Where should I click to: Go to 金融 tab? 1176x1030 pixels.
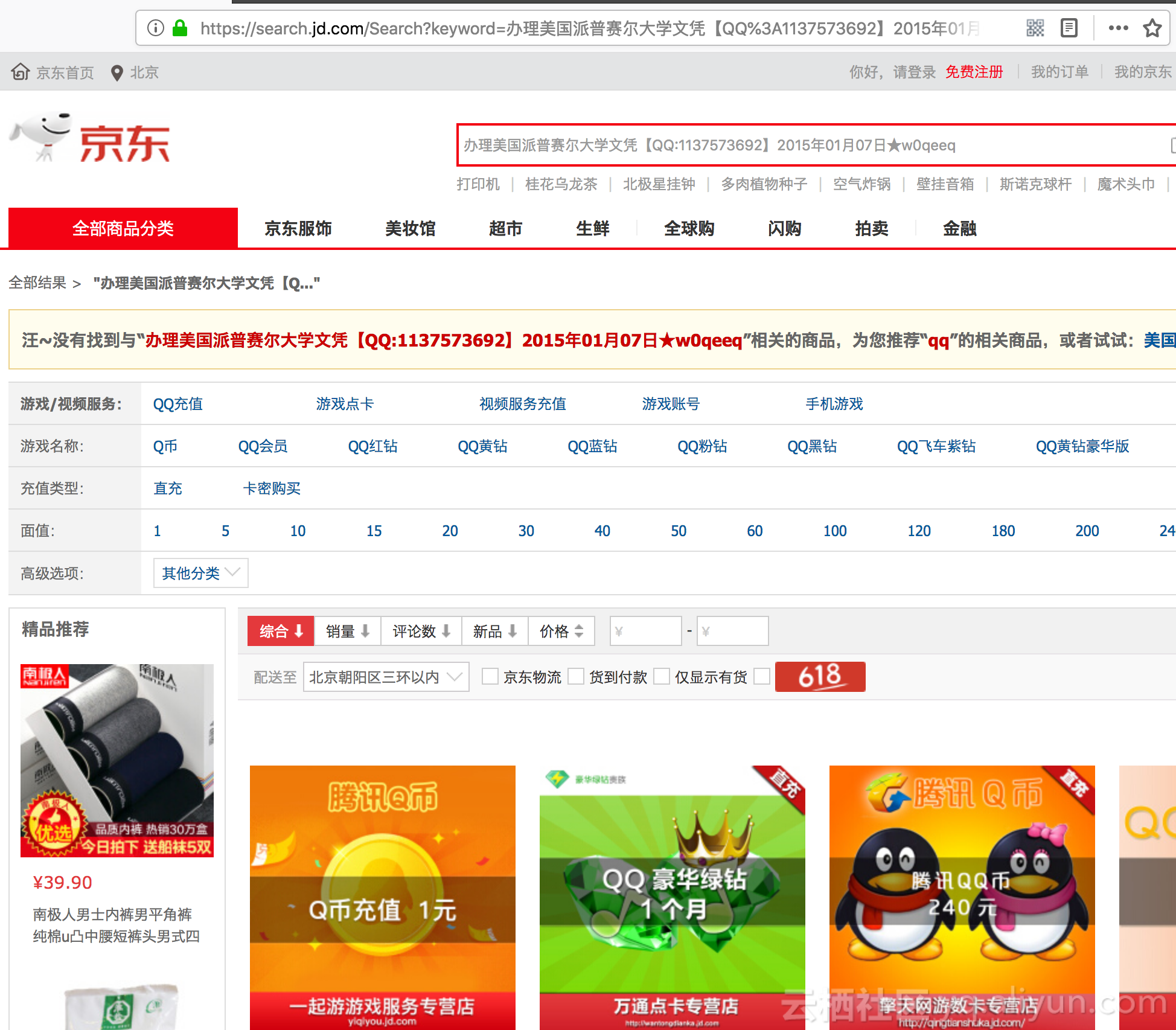pos(959,229)
